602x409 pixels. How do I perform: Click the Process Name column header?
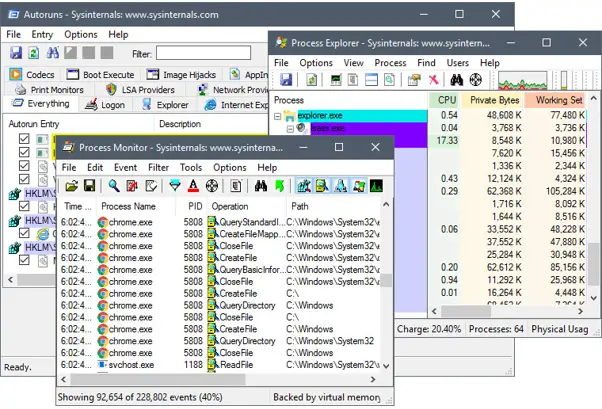pos(129,206)
